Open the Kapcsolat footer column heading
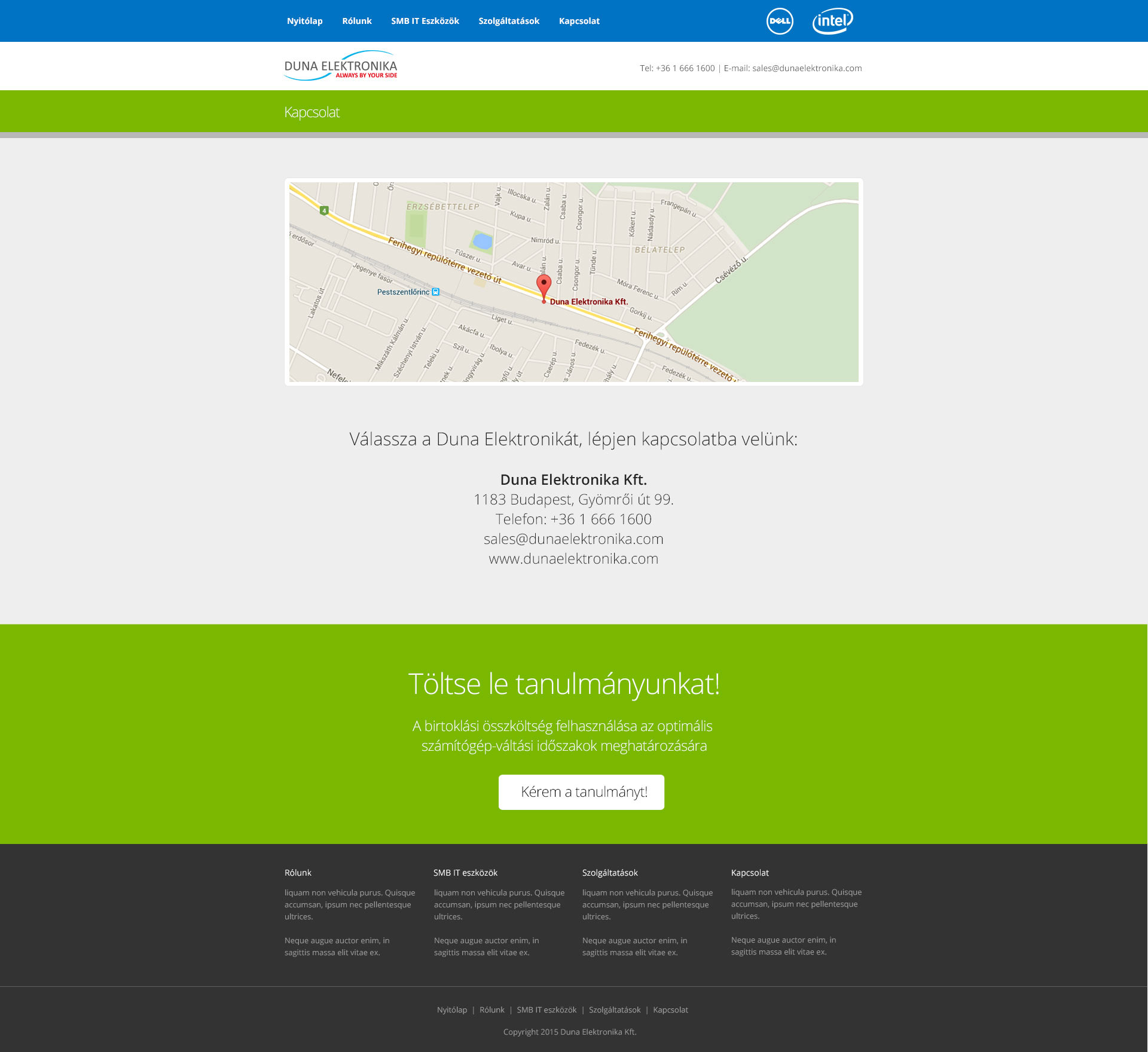Image resolution: width=1148 pixels, height=1052 pixels. tap(750, 873)
